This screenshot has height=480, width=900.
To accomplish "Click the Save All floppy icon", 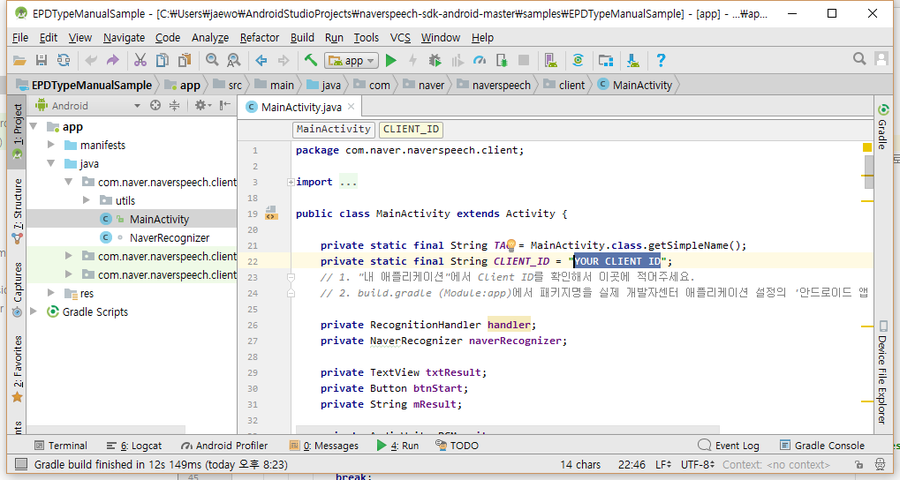I will pos(41,60).
